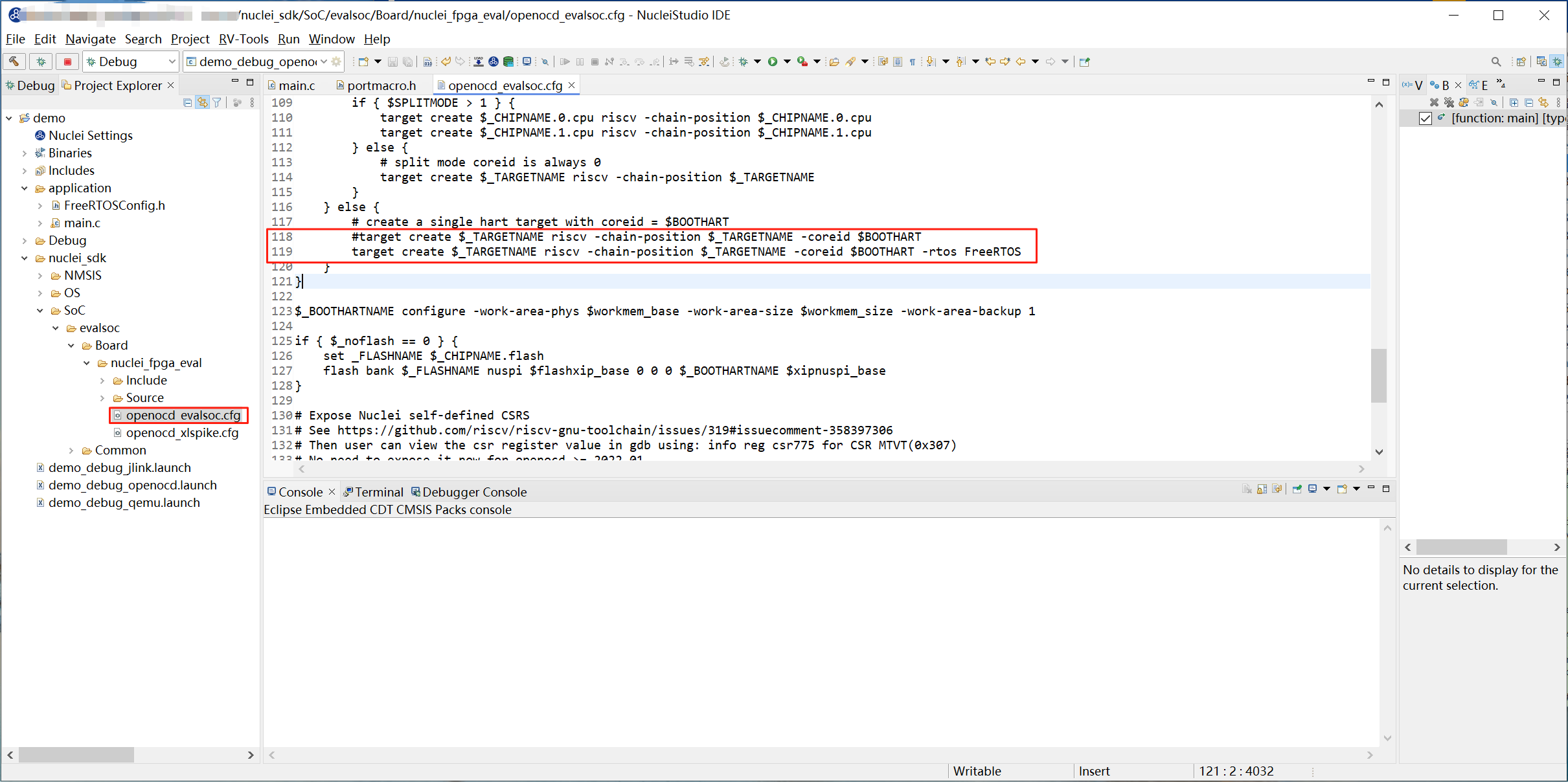Toggle the Project Explorer filter icon
The height and width of the screenshot is (782, 1568).
point(217,102)
